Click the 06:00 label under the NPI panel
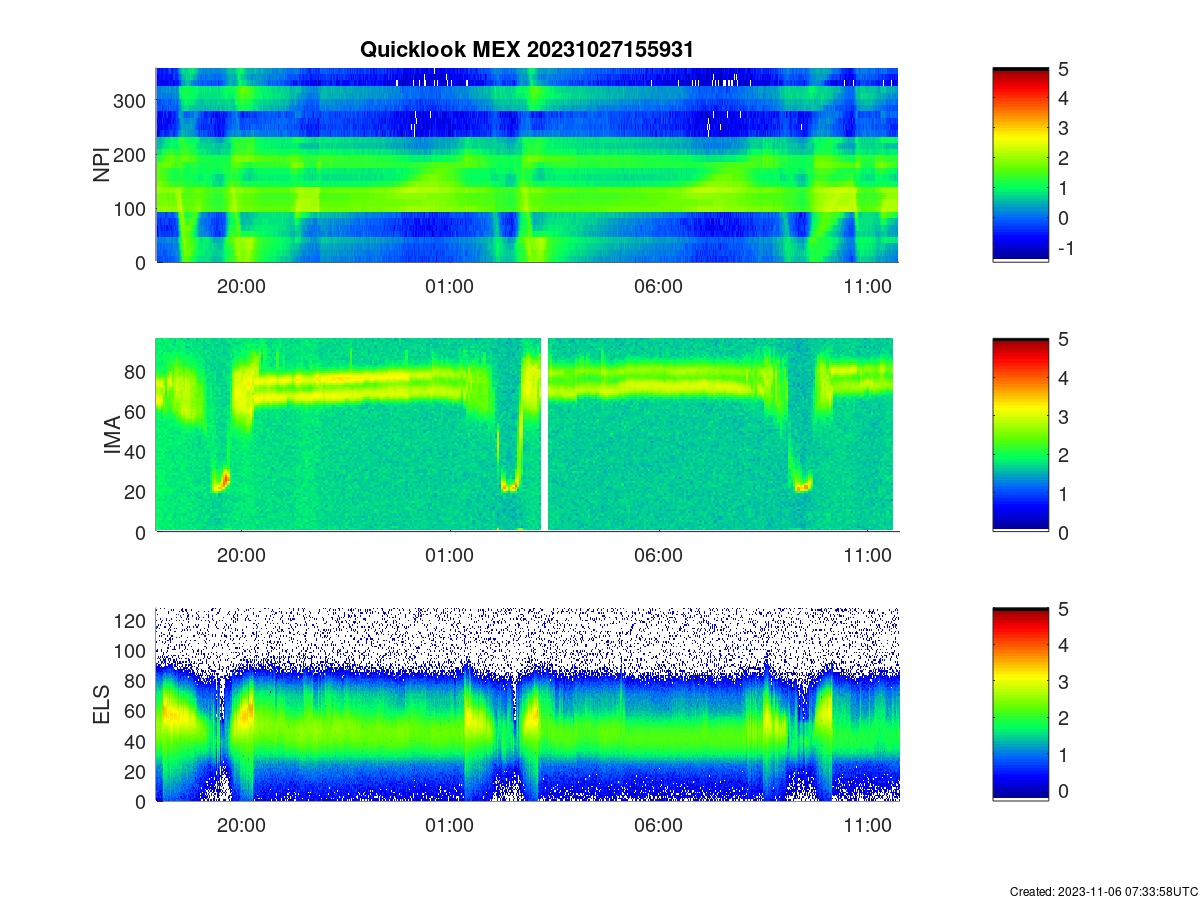The width and height of the screenshot is (1200, 900). pos(659,286)
